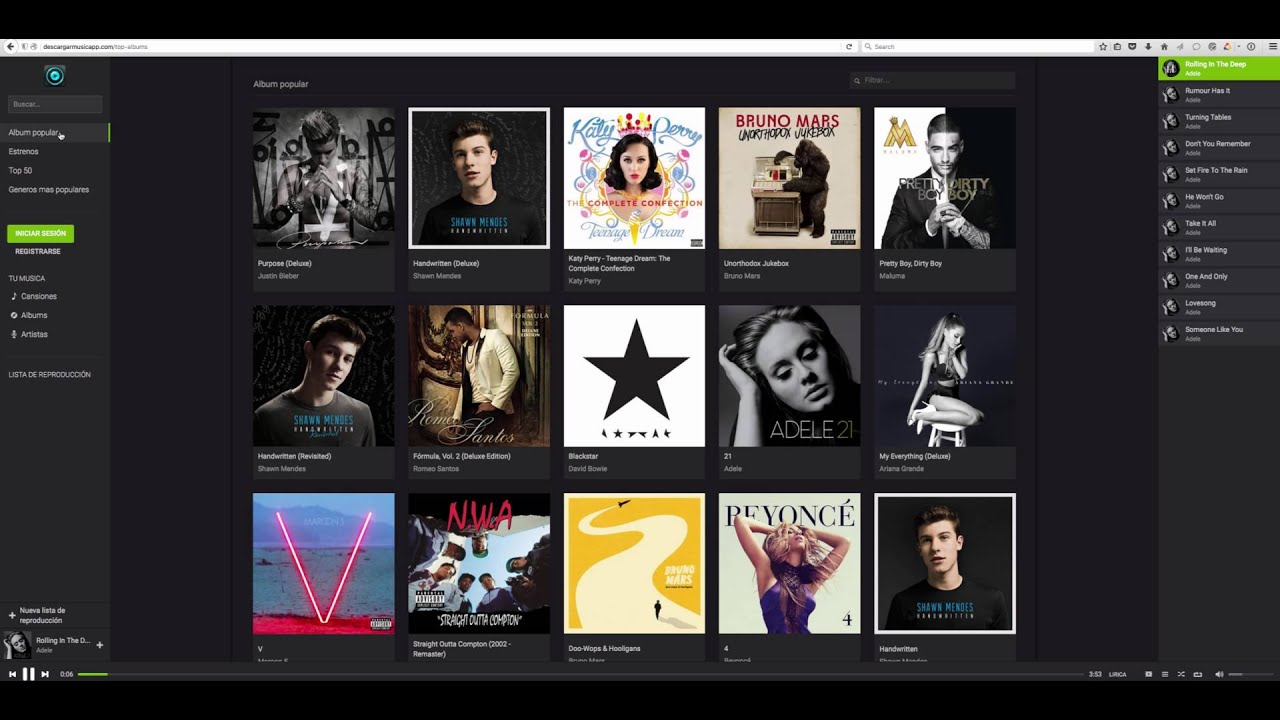The width and height of the screenshot is (1280, 720).
Task: Play Rumour Has It in queue
Action: tap(1219, 94)
